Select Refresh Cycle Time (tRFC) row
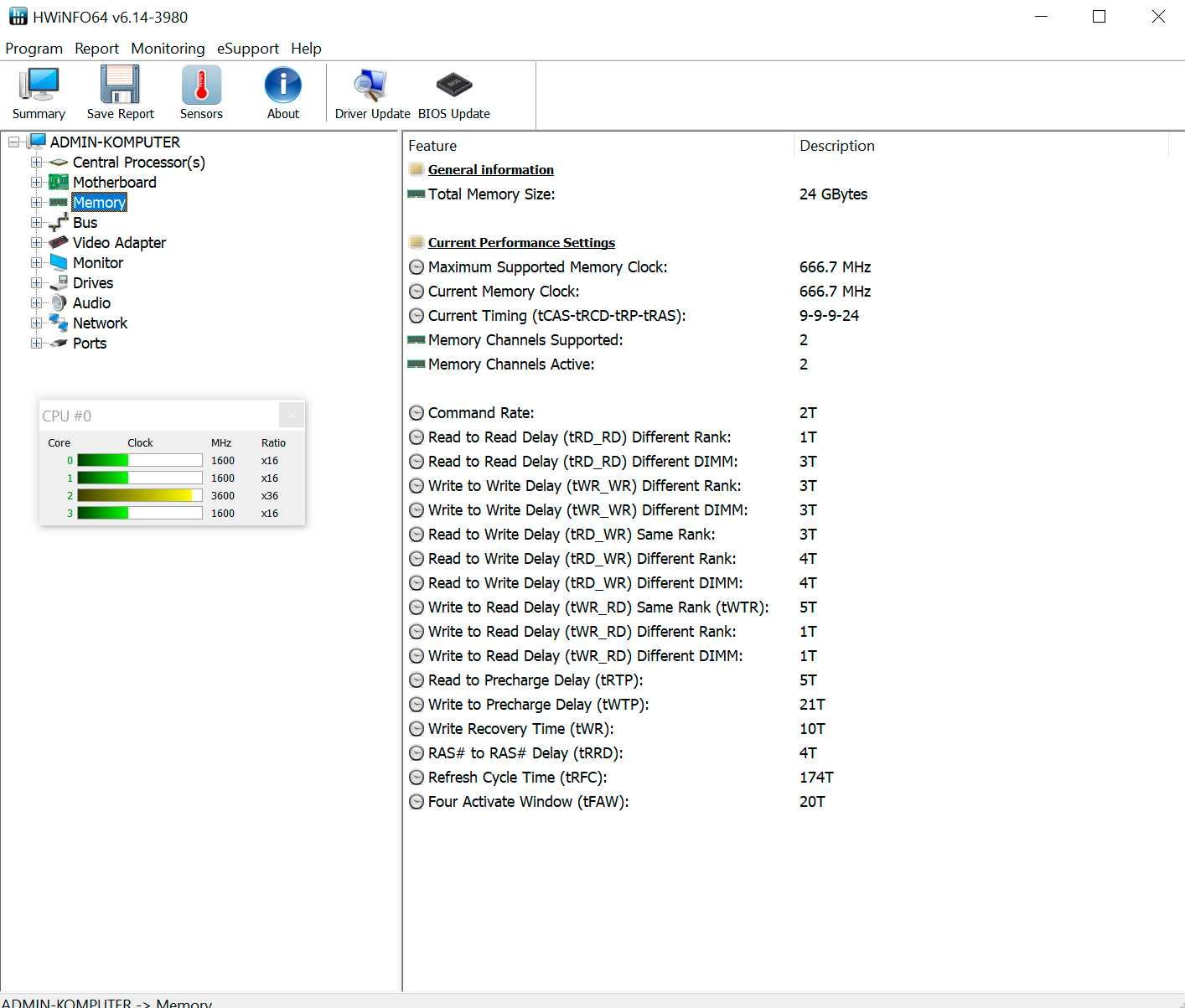This screenshot has width=1185, height=1008. point(786,778)
